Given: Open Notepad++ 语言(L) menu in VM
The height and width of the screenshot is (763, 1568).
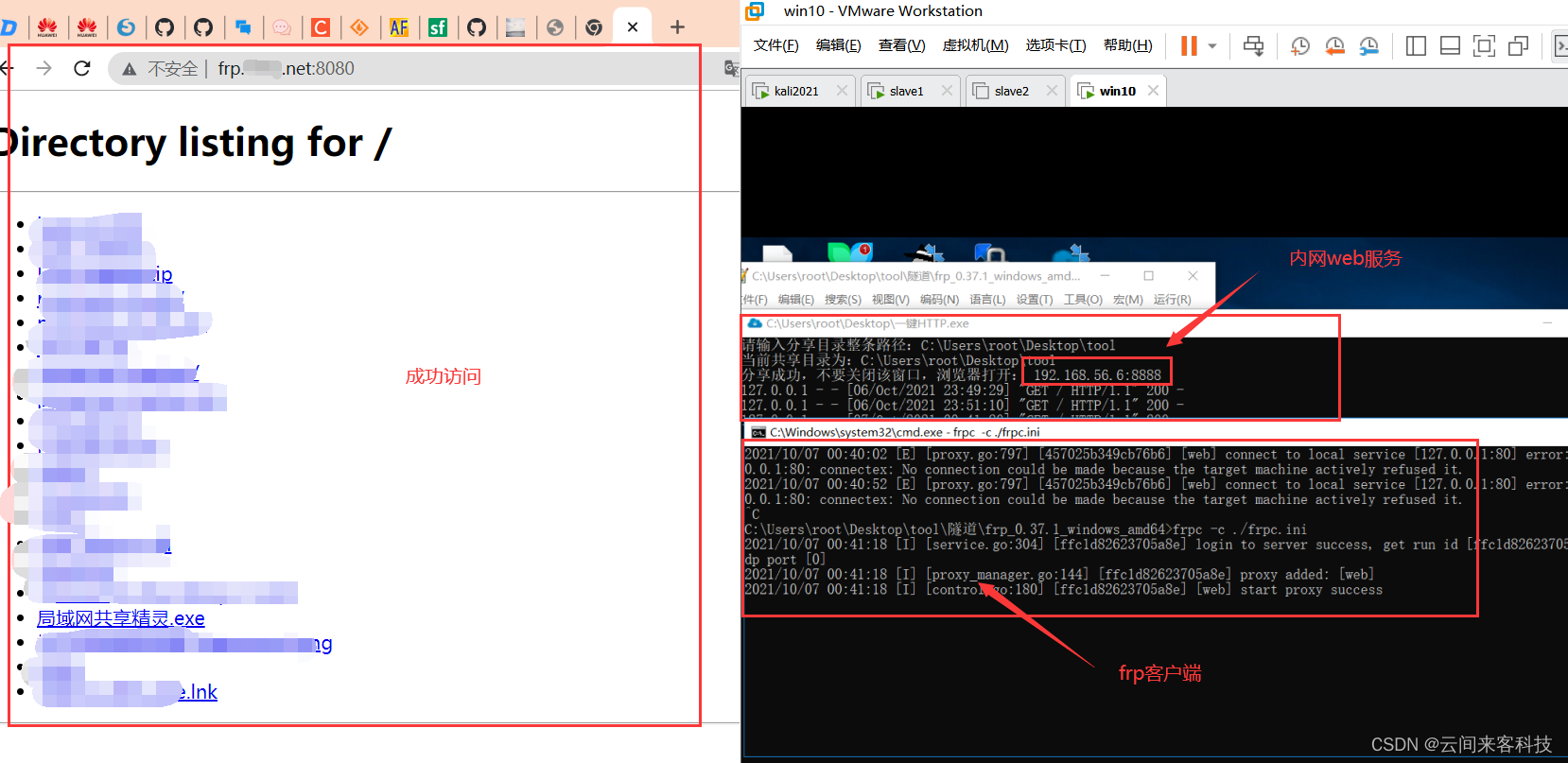Looking at the screenshot, I should coord(987,300).
